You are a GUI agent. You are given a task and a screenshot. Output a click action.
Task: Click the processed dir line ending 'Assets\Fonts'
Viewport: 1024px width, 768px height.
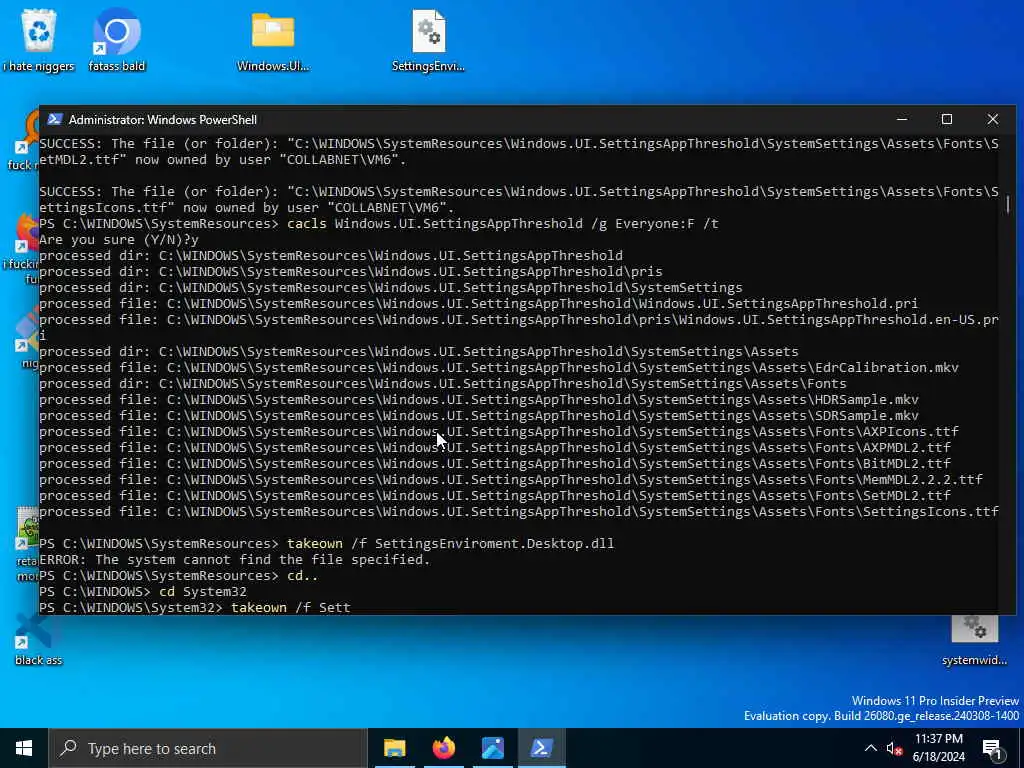443,384
